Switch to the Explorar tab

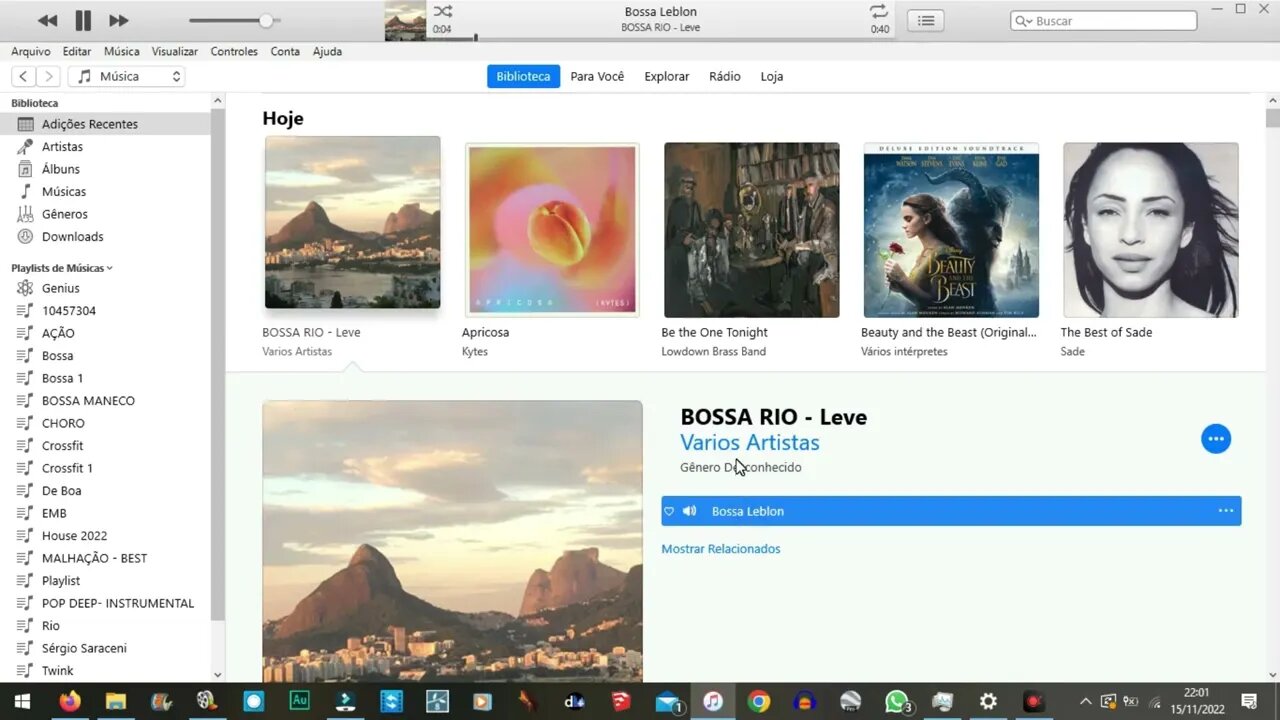pyautogui.click(x=667, y=76)
